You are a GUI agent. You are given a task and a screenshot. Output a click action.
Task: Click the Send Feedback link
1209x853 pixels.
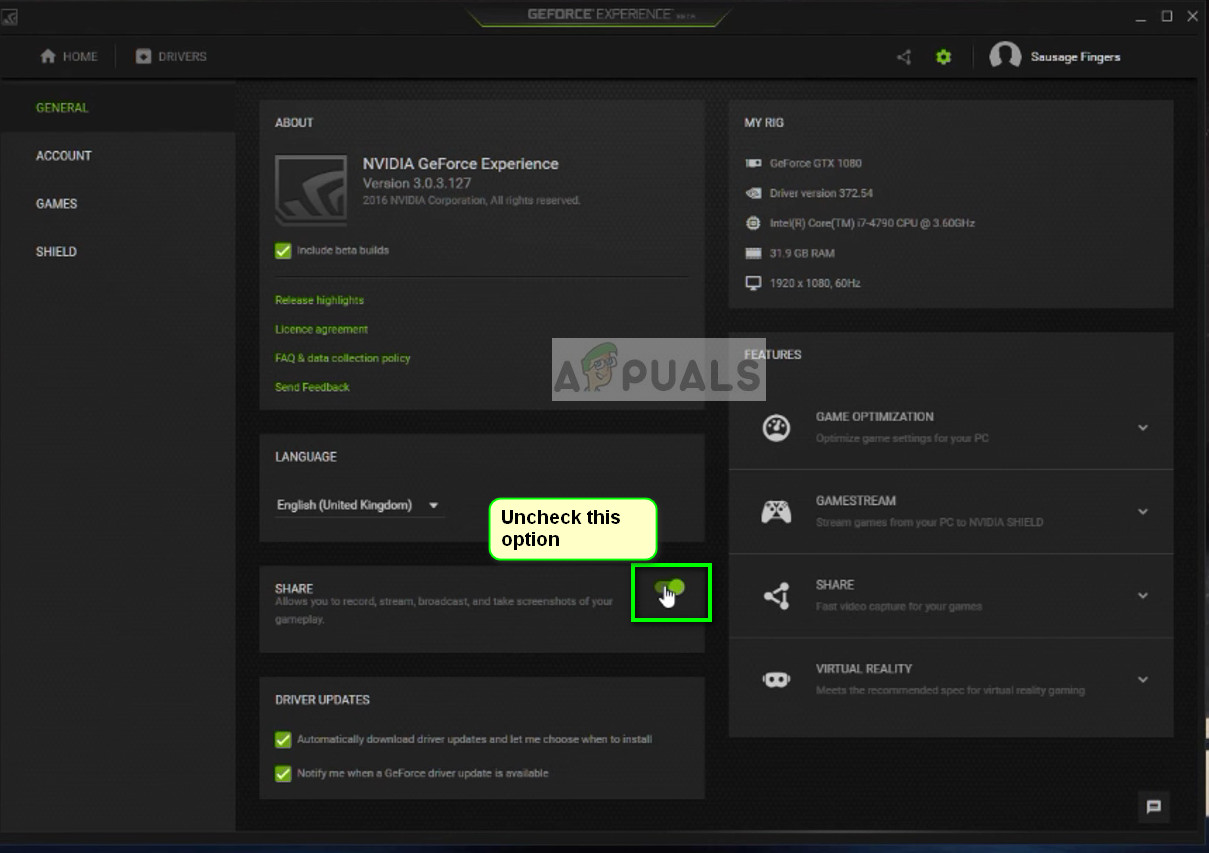pos(312,387)
